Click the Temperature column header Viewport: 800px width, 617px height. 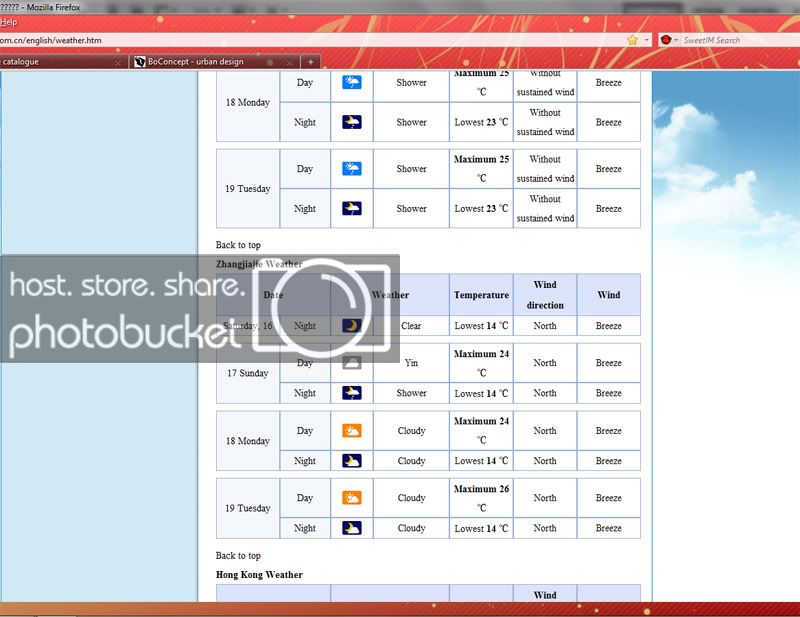coord(481,295)
